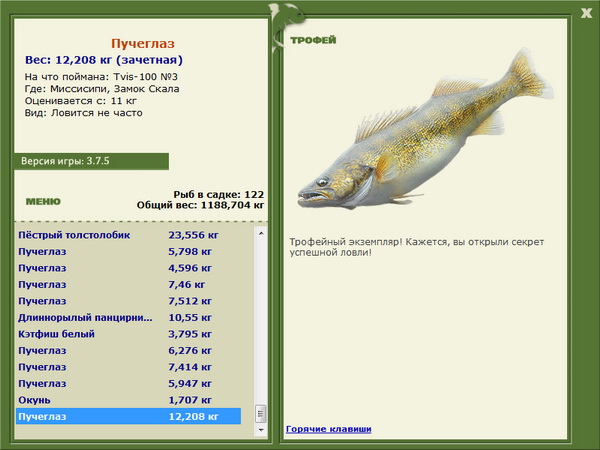Close the trophy window with the X
Screen dimensions: 600x450
tap(585, 13)
